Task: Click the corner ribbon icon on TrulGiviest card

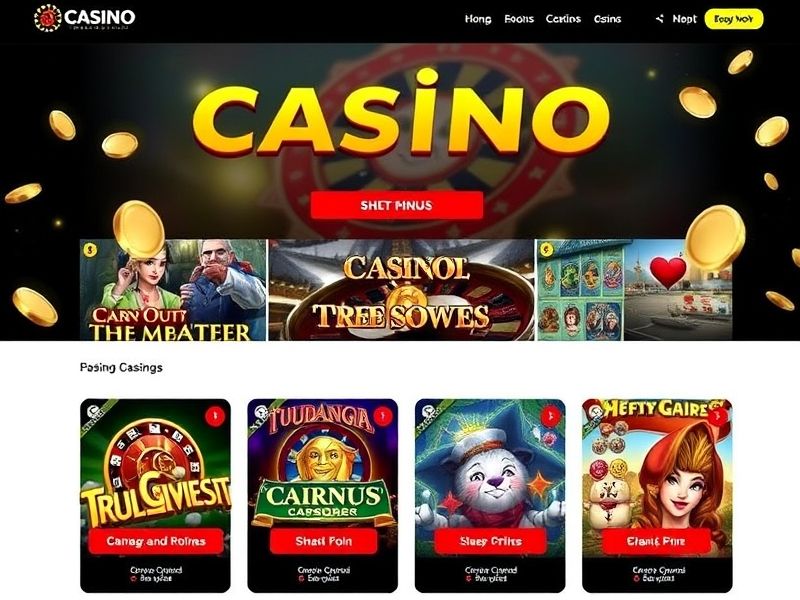Action: pyautogui.click(x=92, y=412)
